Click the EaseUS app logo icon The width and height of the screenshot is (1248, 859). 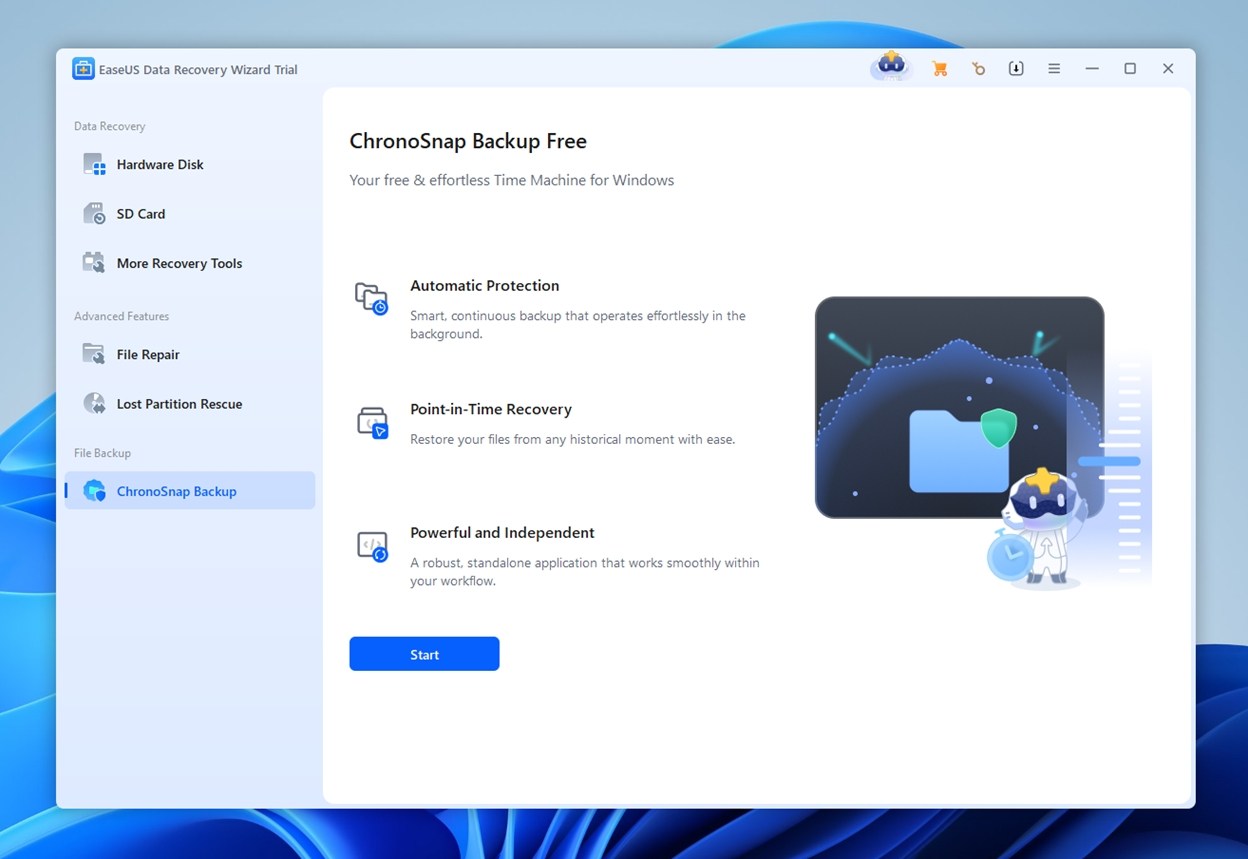tap(83, 69)
